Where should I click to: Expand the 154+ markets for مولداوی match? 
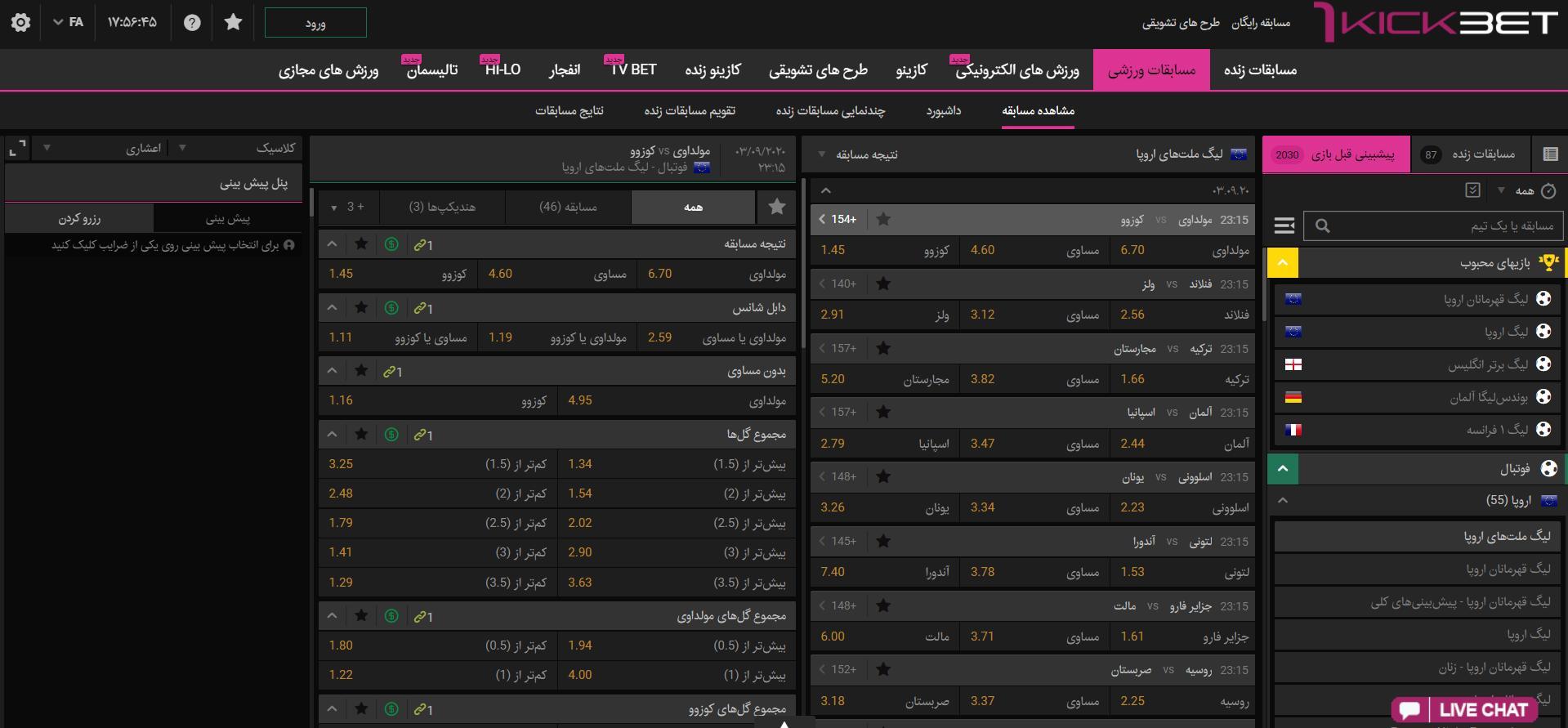pos(839,219)
